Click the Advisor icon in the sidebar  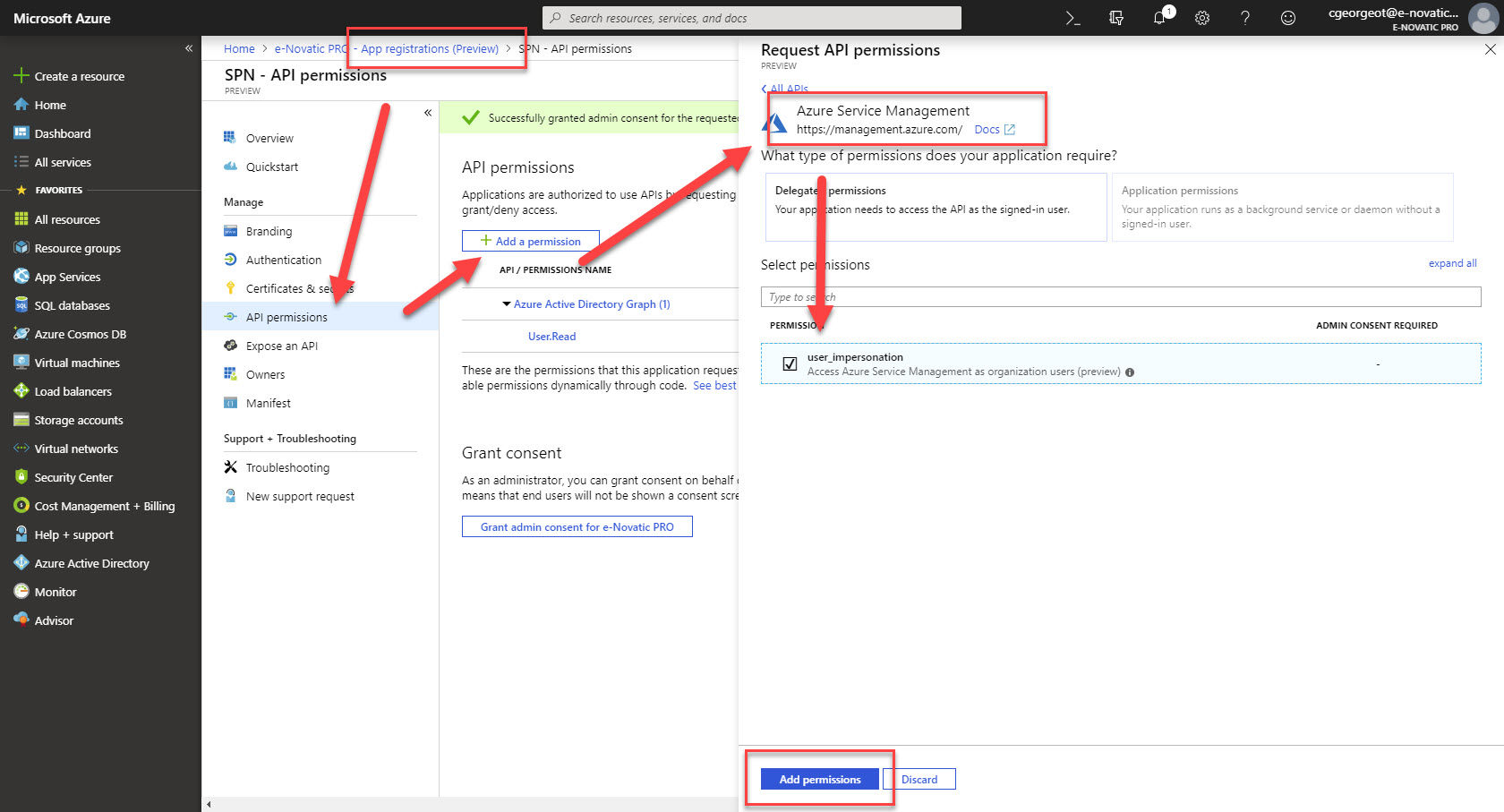click(21, 620)
